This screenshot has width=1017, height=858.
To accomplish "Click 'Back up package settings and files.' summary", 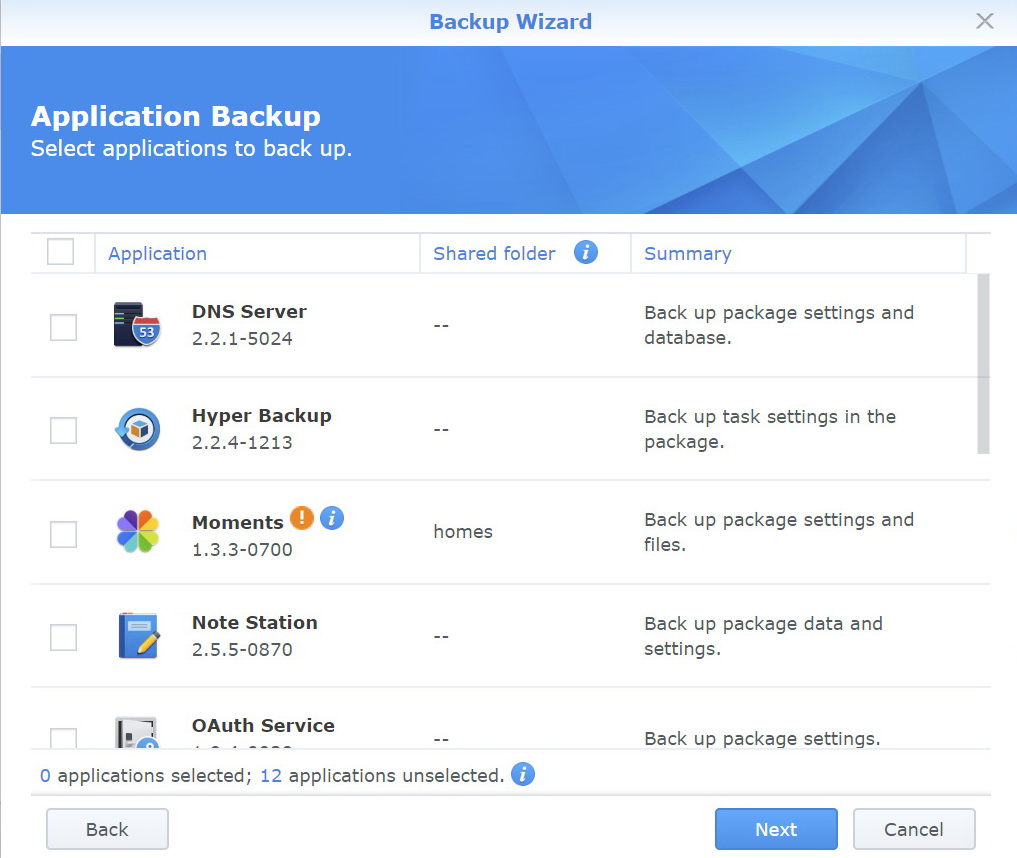I will pyautogui.click(x=779, y=532).
